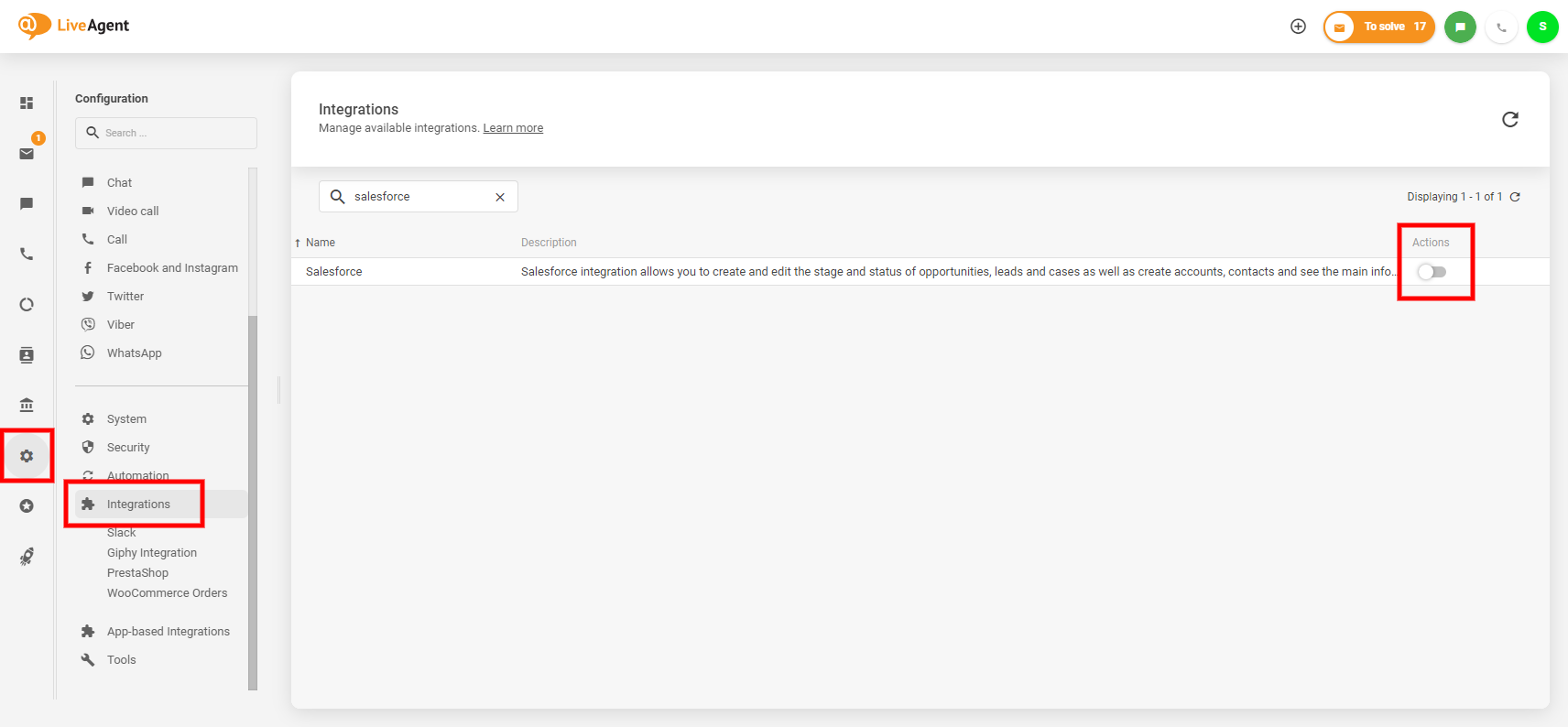
Task: Open the knowledge base bank icon
Action: coord(27,405)
